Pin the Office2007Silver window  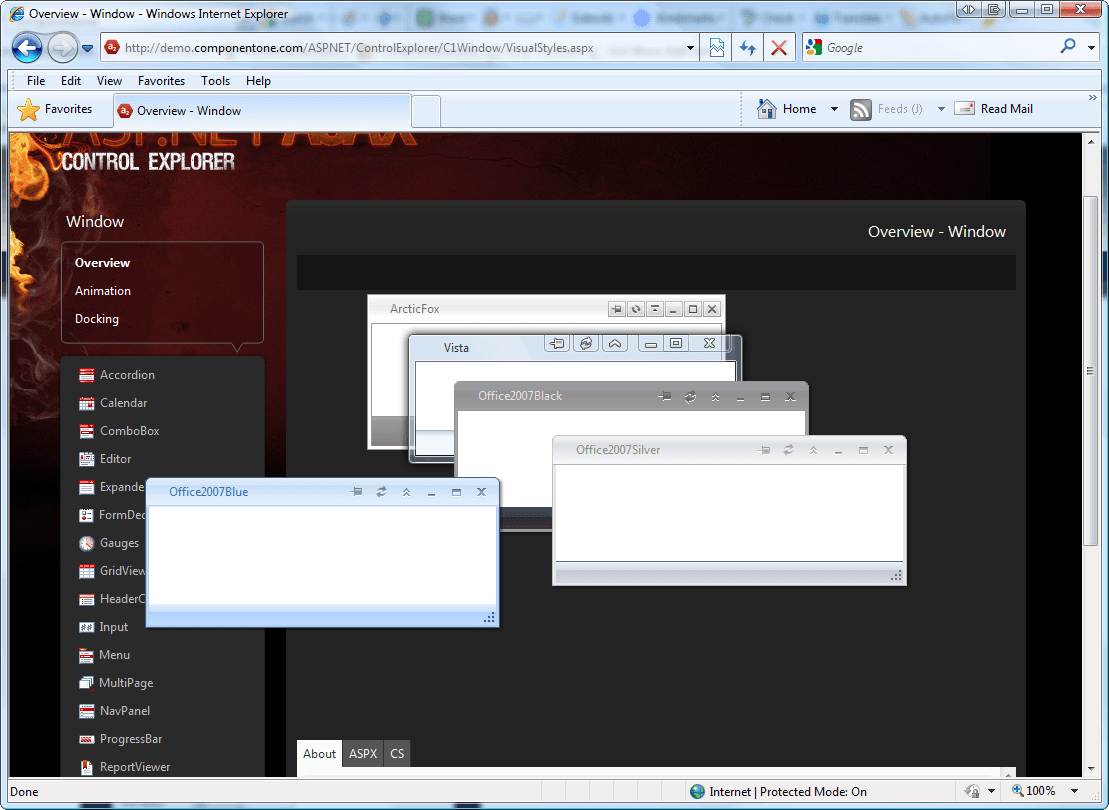pyautogui.click(x=764, y=450)
